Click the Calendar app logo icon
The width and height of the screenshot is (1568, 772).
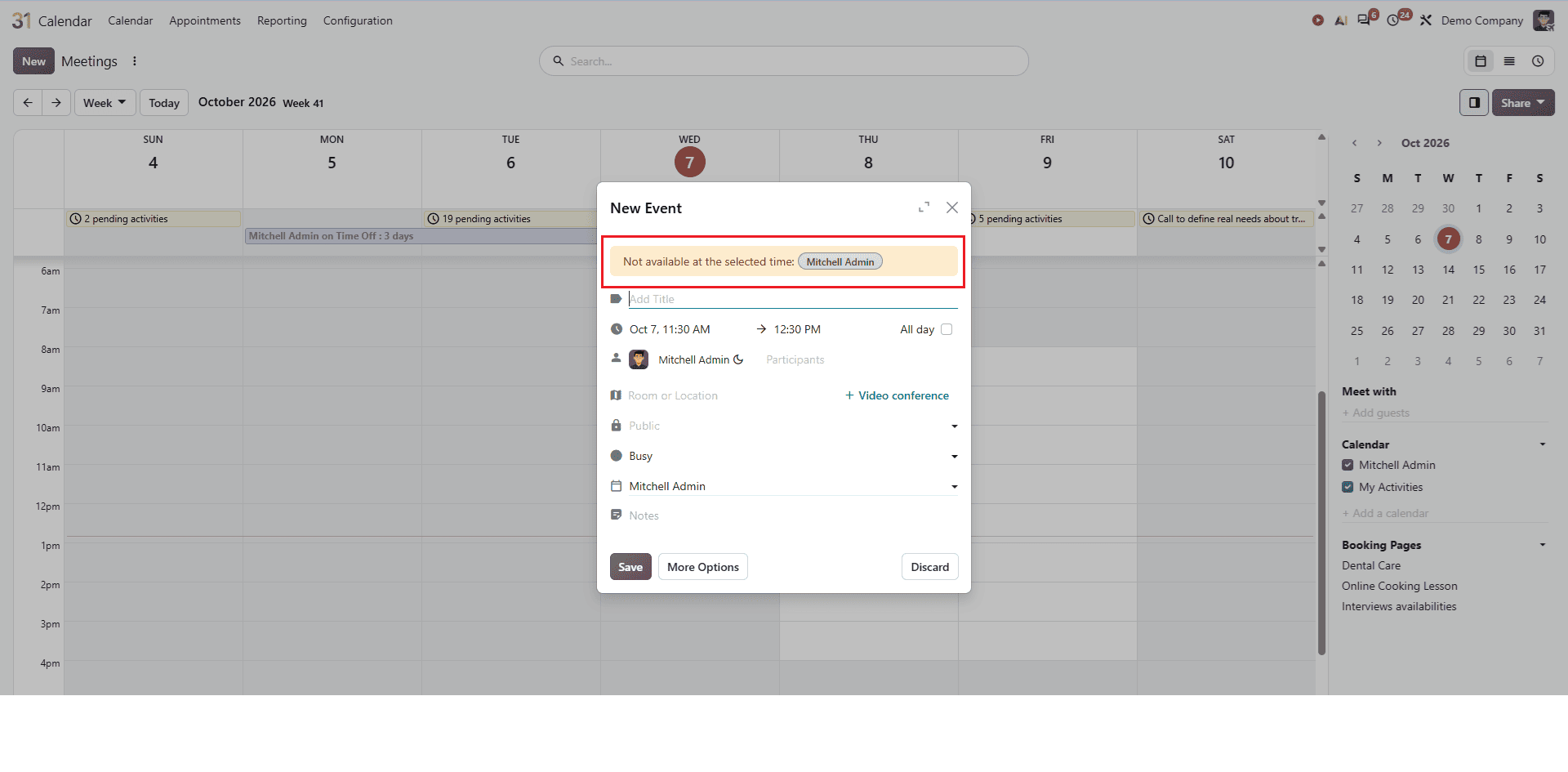[21, 20]
